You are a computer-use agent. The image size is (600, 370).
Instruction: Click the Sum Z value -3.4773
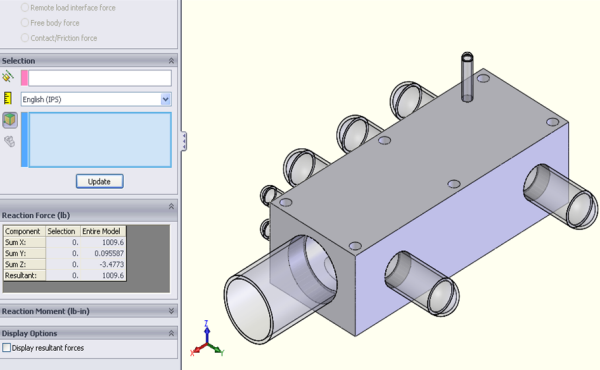pyautogui.click(x=103, y=264)
